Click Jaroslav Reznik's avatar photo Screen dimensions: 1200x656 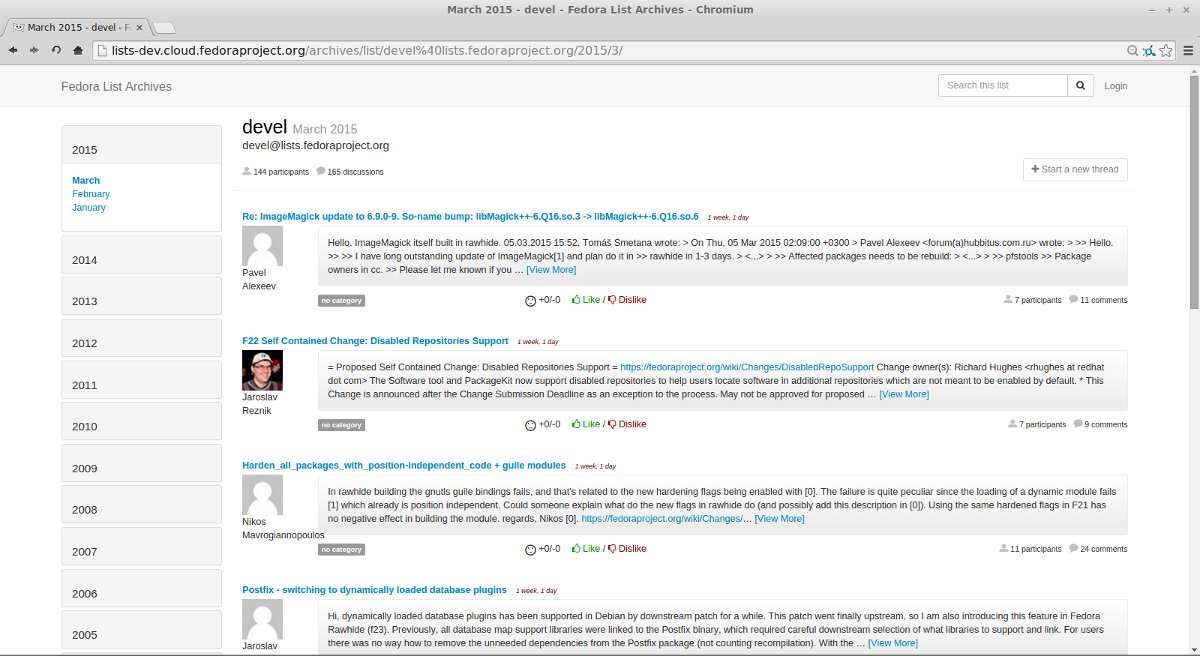[262, 370]
